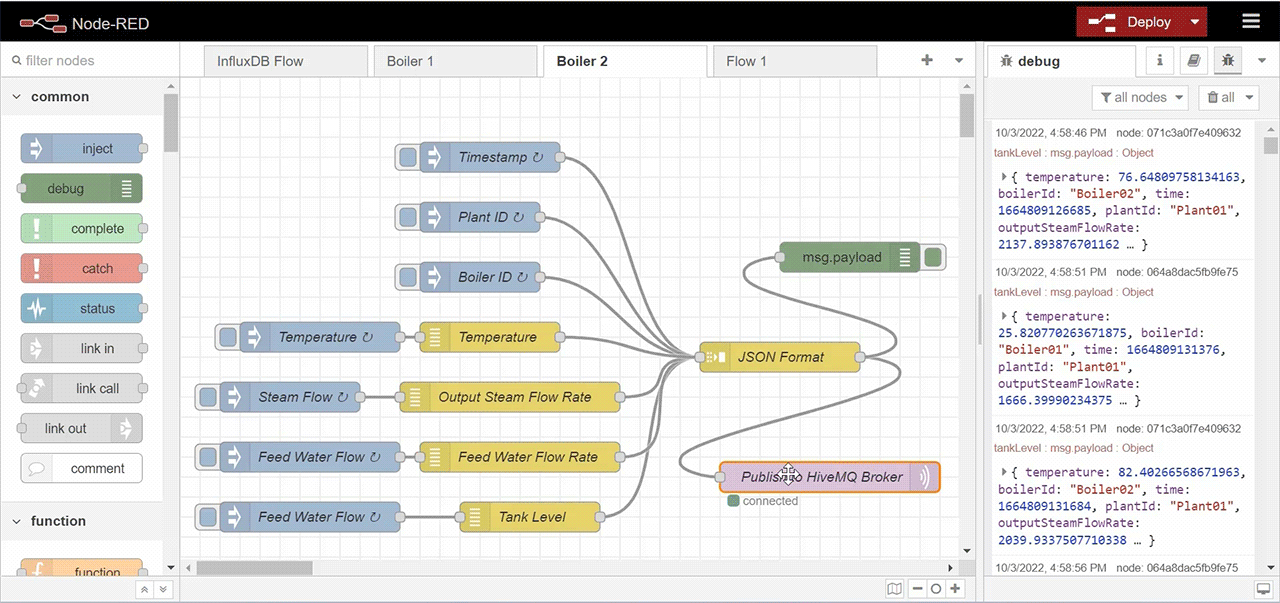Select the link out palette node
The width and height of the screenshot is (1280, 603).
(82, 429)
